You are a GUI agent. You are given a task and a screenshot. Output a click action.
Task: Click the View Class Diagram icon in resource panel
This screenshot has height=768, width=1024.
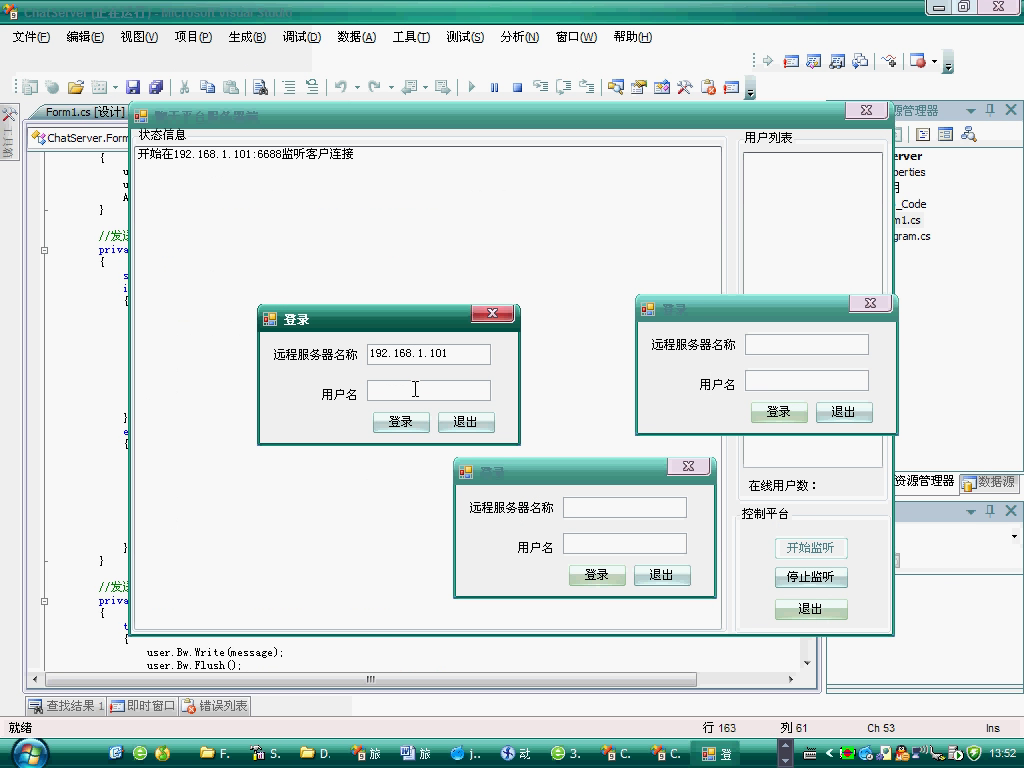click(x=968, y=135)
